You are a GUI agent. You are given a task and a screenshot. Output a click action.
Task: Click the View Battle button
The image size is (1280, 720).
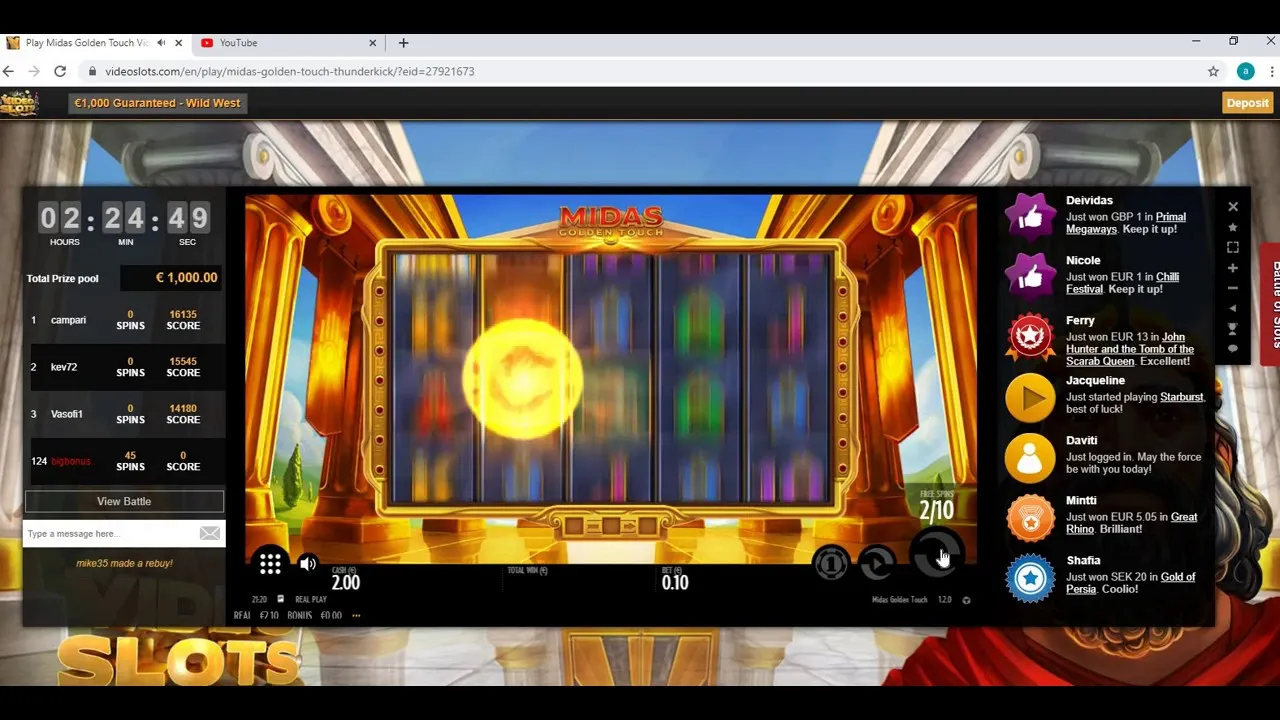click(x=123, y=501)
